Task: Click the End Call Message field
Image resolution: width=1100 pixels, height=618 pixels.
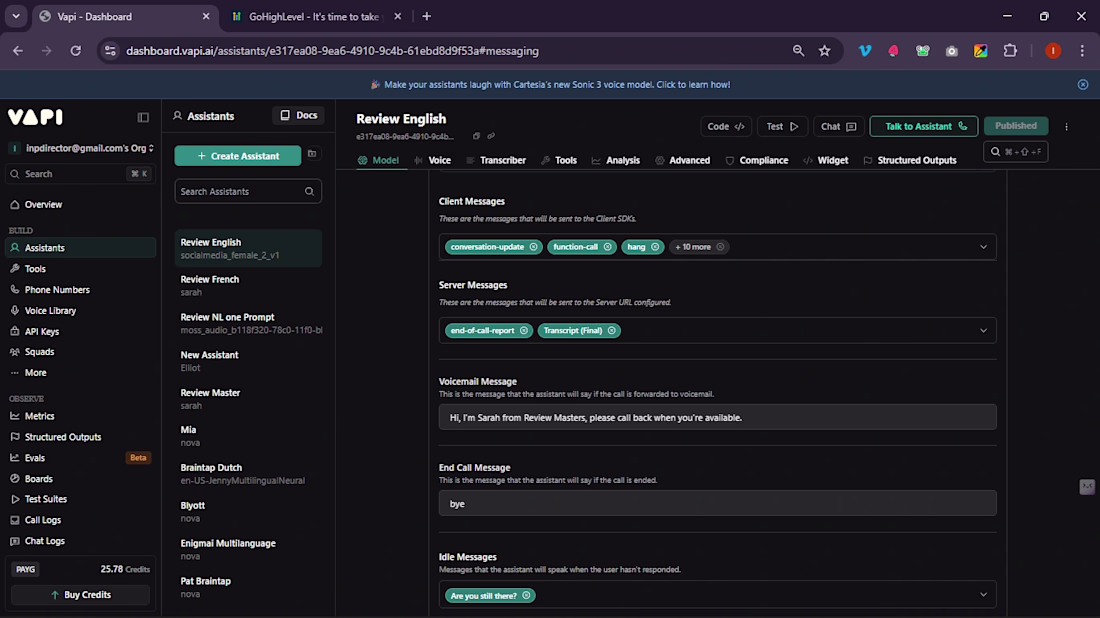Action: [x=718, y=504]
